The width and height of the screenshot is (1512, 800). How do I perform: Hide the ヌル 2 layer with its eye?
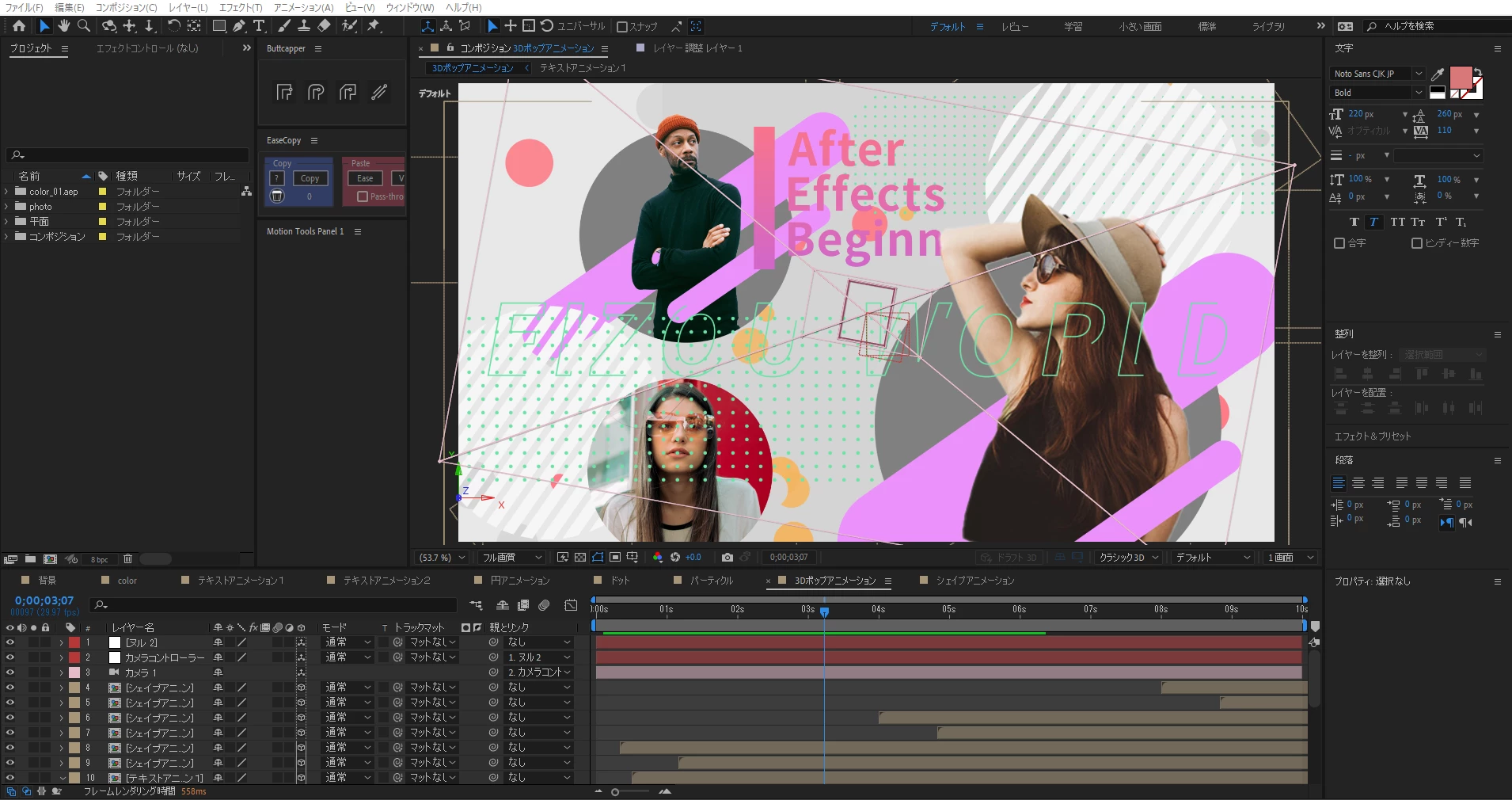[10, 642]
